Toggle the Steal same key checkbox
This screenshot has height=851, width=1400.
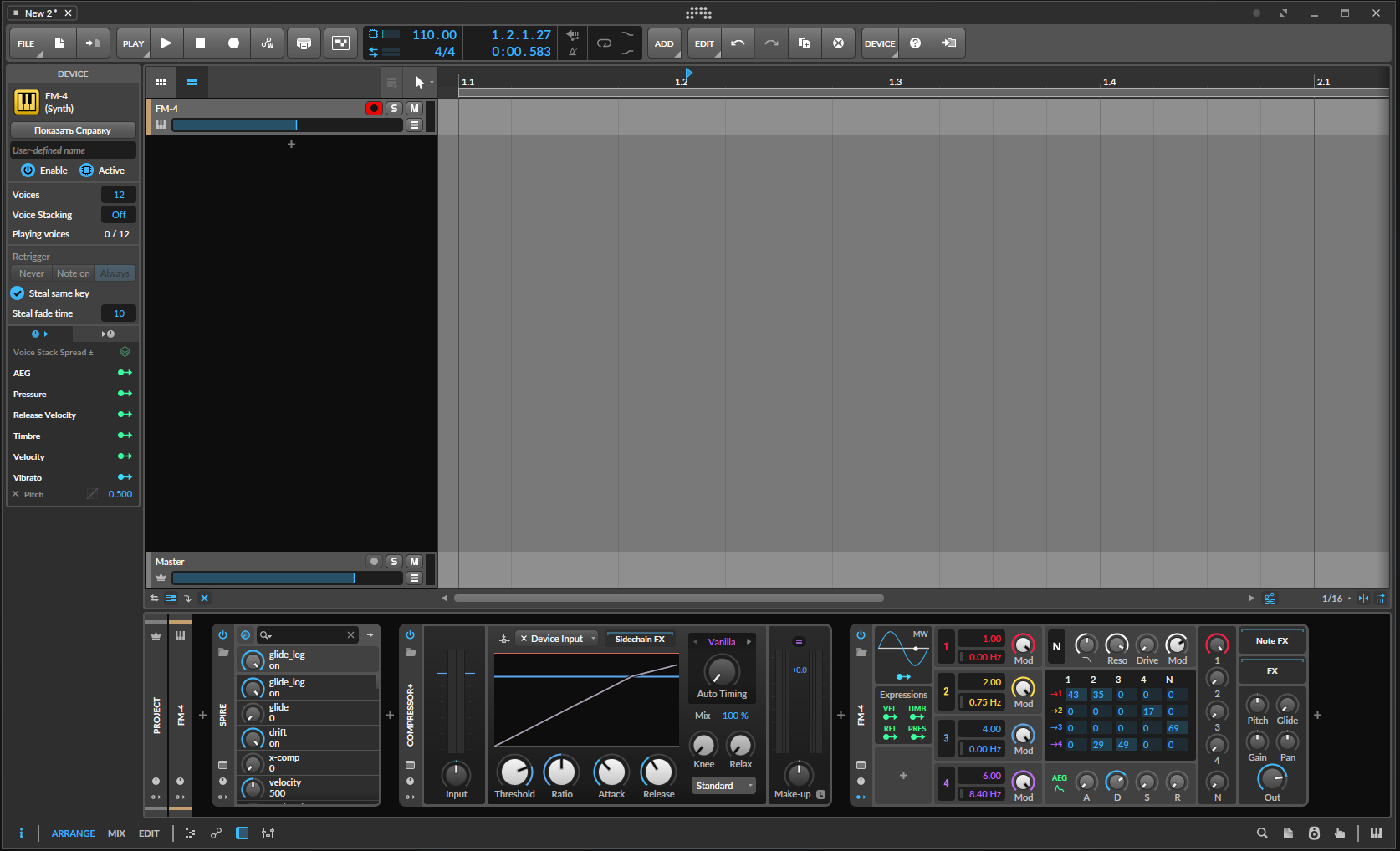point(18,293)
